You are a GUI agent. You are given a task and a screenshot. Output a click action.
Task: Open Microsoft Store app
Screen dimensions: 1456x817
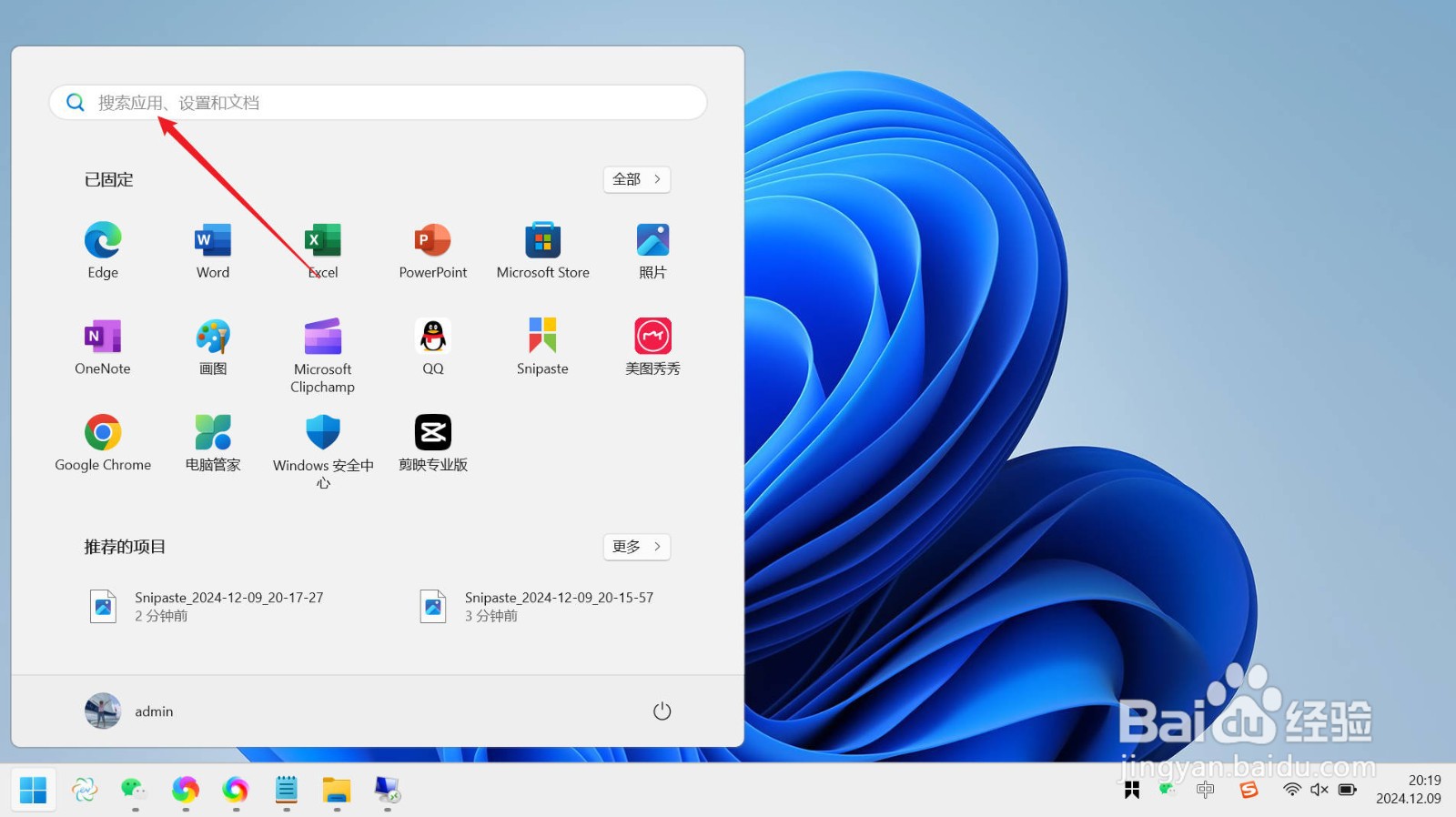coord(543,250)
